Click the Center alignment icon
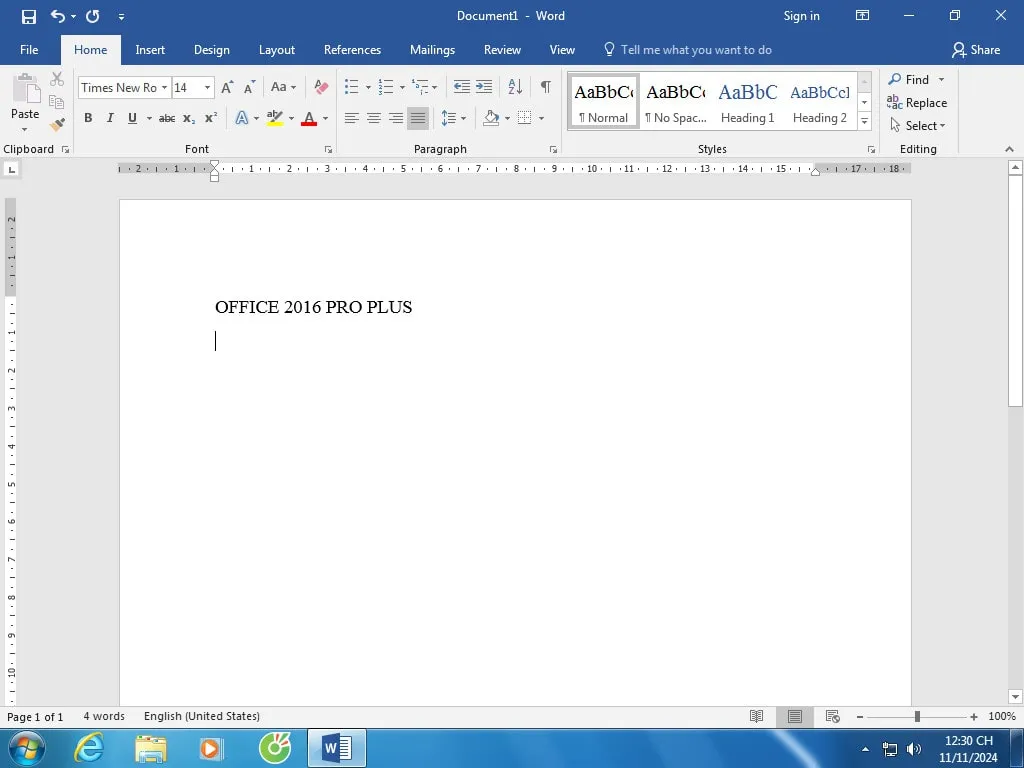 click(x=374, y=118)
